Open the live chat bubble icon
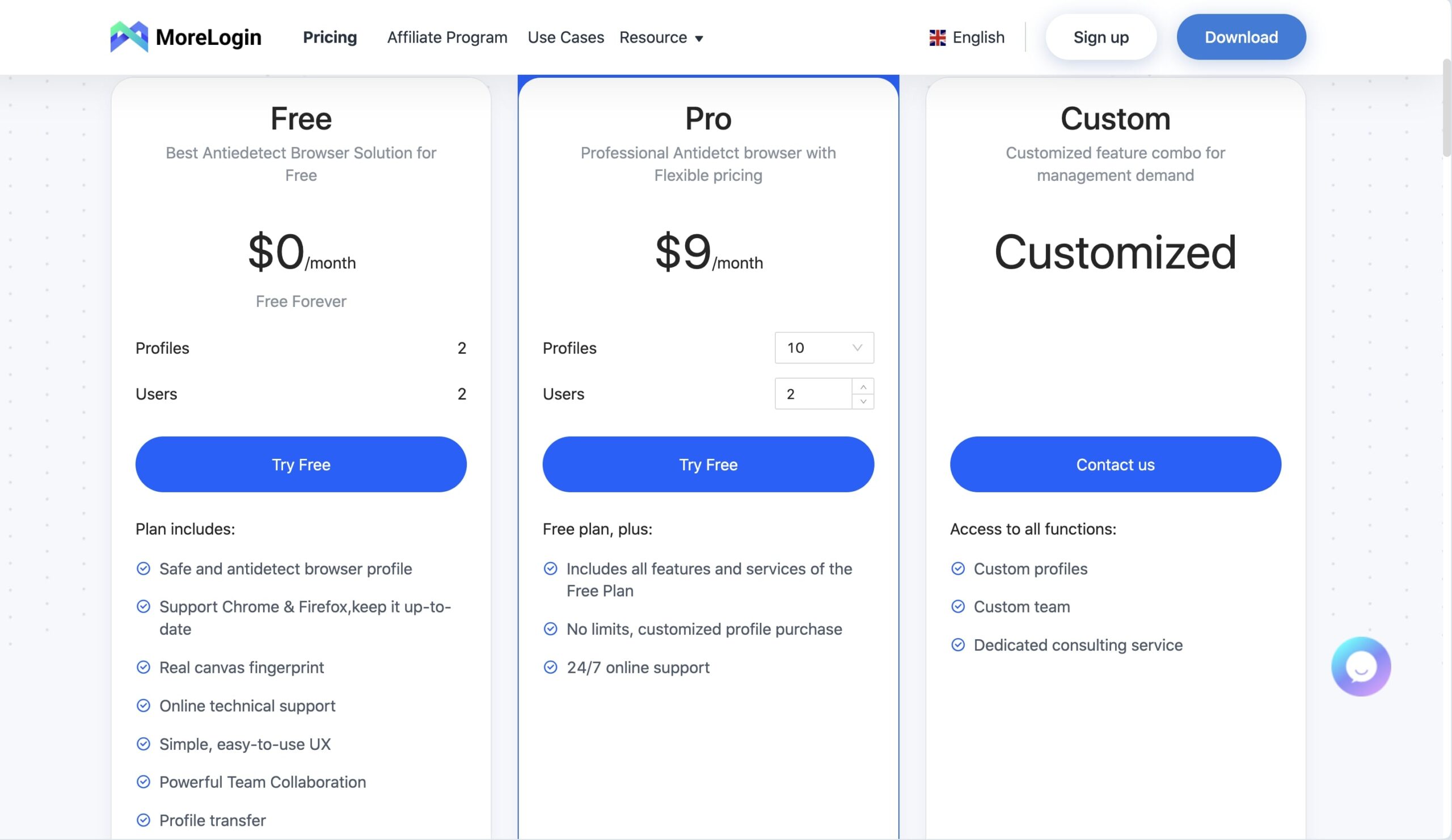This screenshot has height=840, width=1452. (1361, 666)
